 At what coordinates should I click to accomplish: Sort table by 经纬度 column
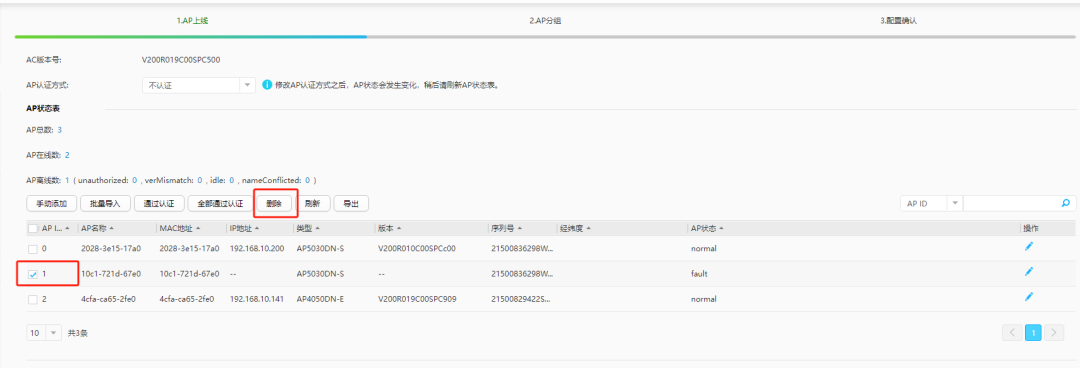coord(589,228)
